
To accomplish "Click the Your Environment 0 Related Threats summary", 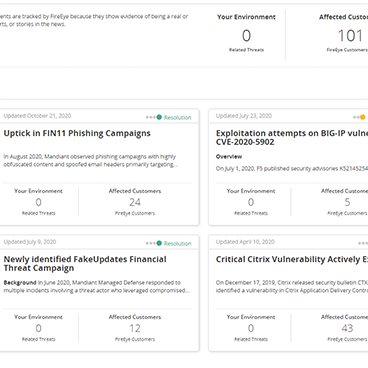I will 246,34.
